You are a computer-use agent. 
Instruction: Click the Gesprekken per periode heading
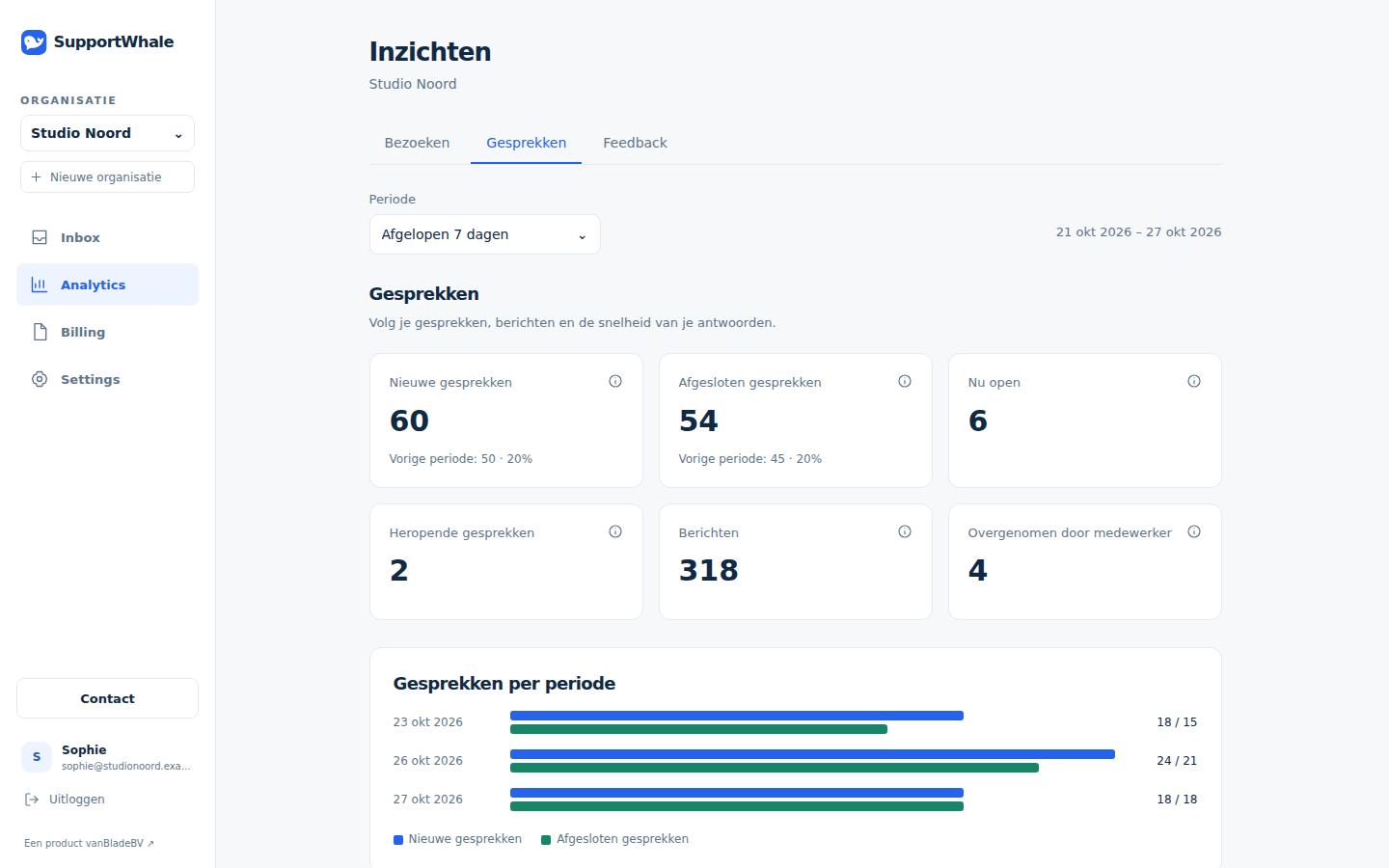pos(504,683)
